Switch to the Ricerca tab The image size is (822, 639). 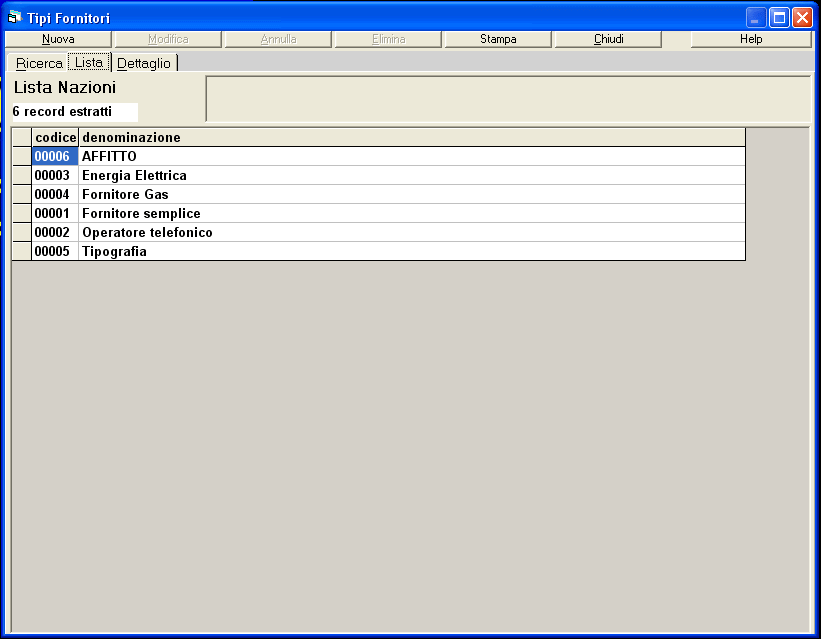click(x=38, y=63)
